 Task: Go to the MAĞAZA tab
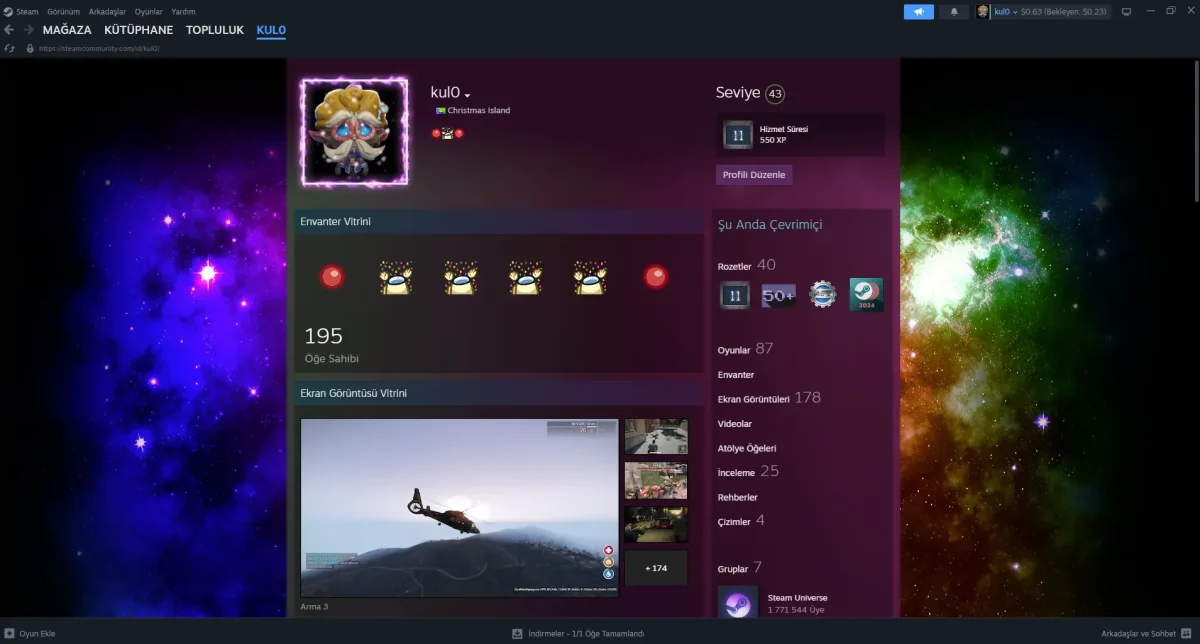[x=67, y=30]
